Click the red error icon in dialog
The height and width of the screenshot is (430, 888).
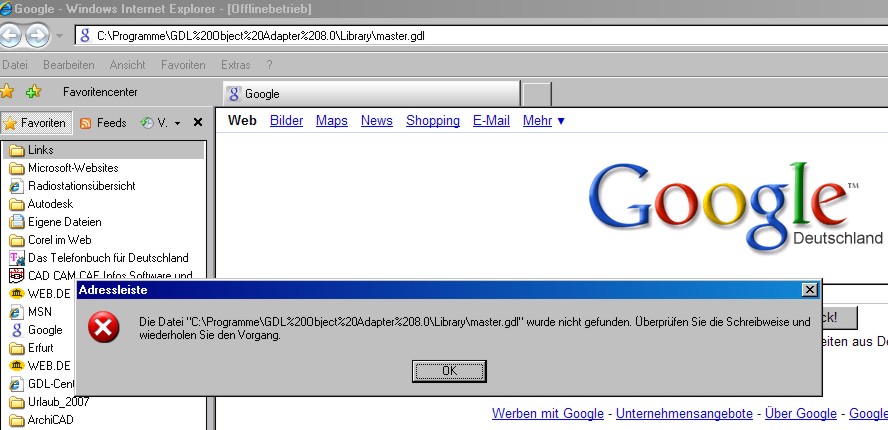tap(104, 327)
